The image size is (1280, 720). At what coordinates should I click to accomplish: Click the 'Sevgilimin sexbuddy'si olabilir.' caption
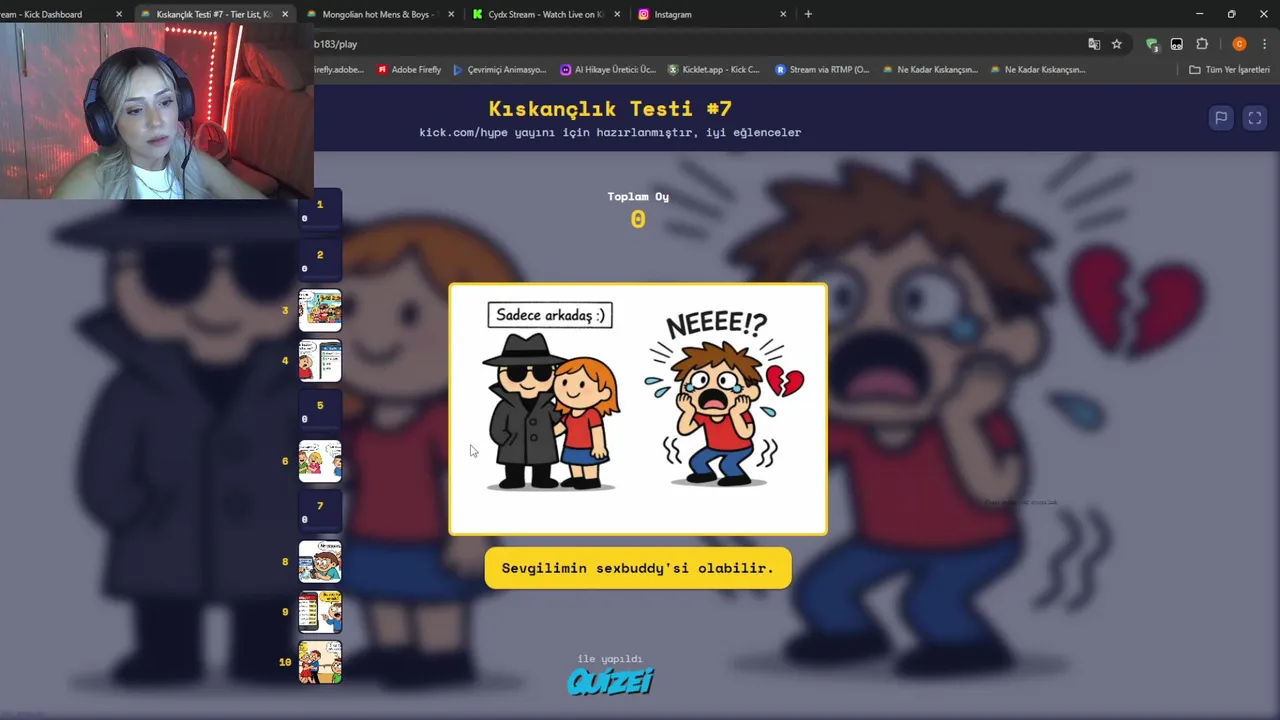638,568
